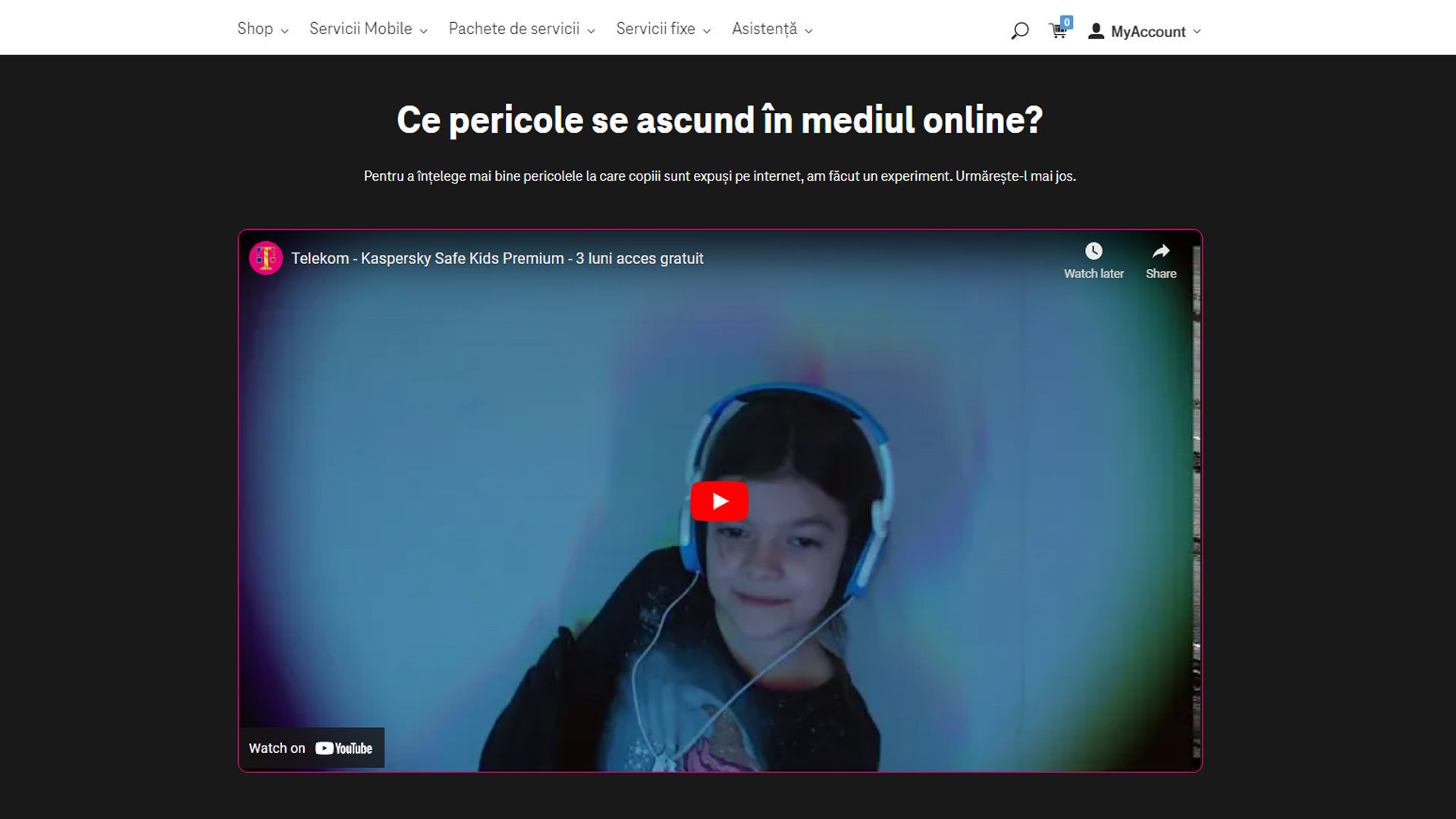Click the MyAccount label
Image resolution: width=1456 pixels, height=819 pixels.
tap(1148, 32)
